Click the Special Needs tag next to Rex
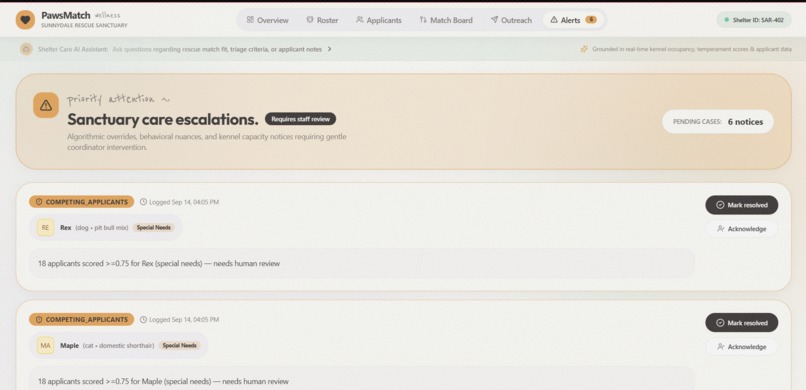This screenshot has width=806, height=390. pyautogui.click(x=154, y=227)
